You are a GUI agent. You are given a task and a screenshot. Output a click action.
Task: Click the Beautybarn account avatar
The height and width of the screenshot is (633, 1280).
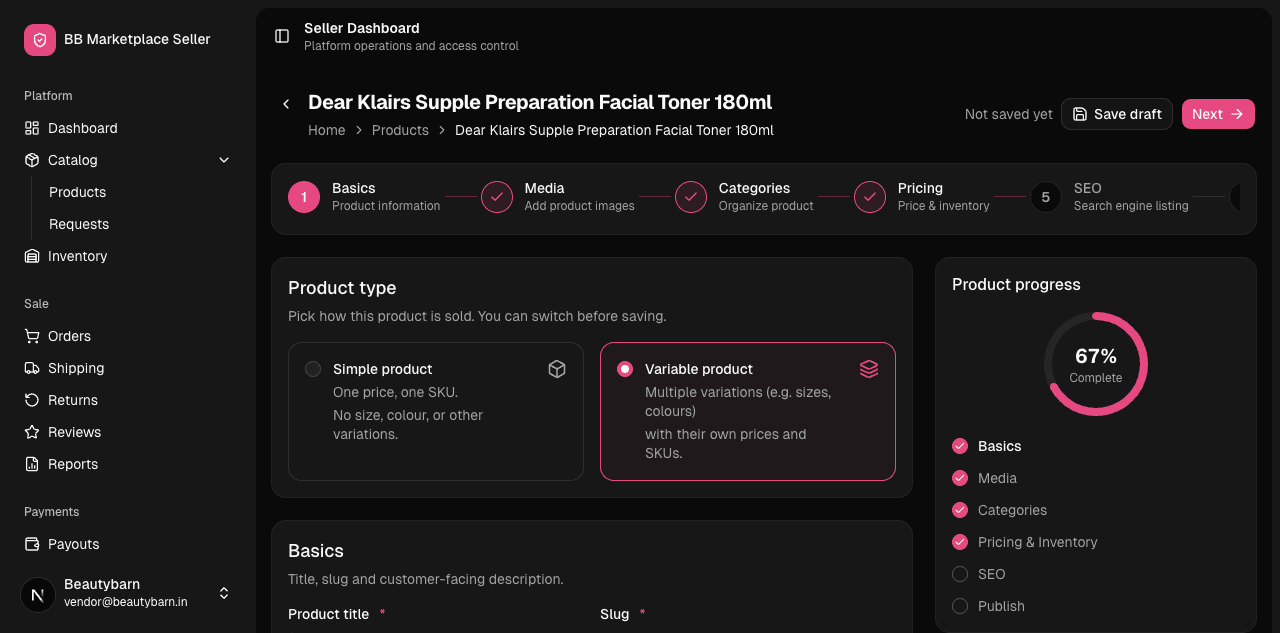pyautogui.click(x=38, y=594)
